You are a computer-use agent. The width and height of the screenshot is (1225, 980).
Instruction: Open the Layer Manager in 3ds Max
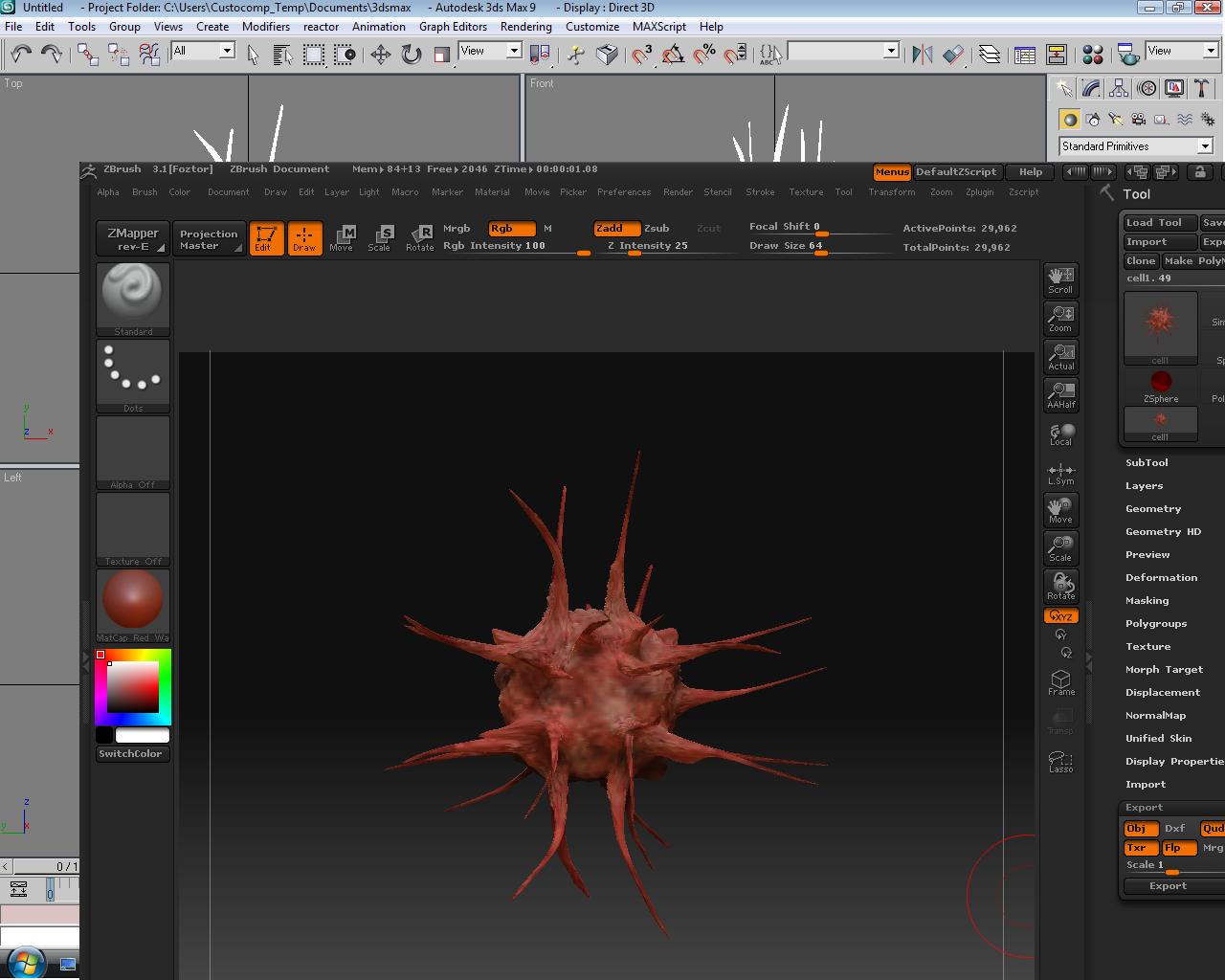pos(990,54)
